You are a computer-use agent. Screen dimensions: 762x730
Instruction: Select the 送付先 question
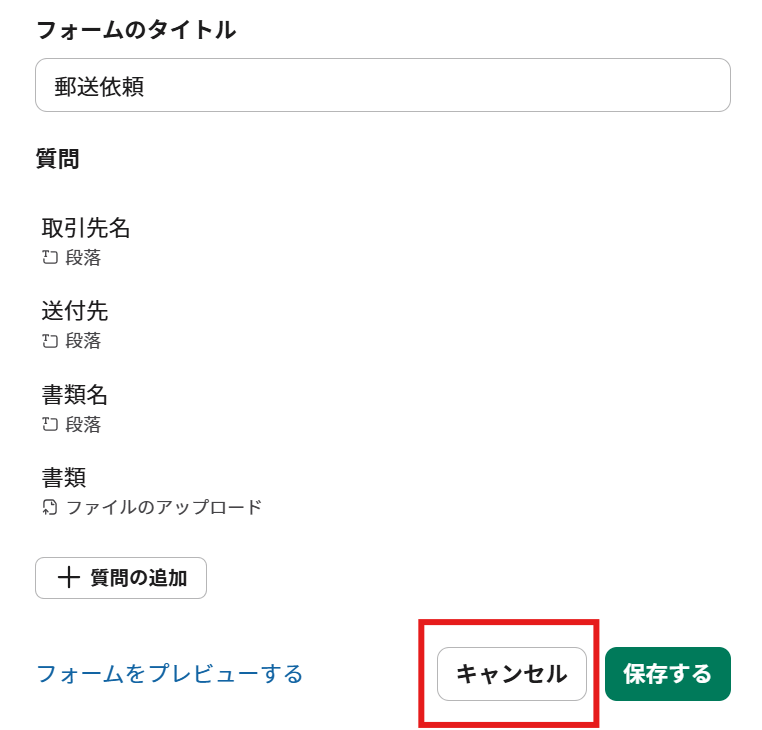pos(75,311)
